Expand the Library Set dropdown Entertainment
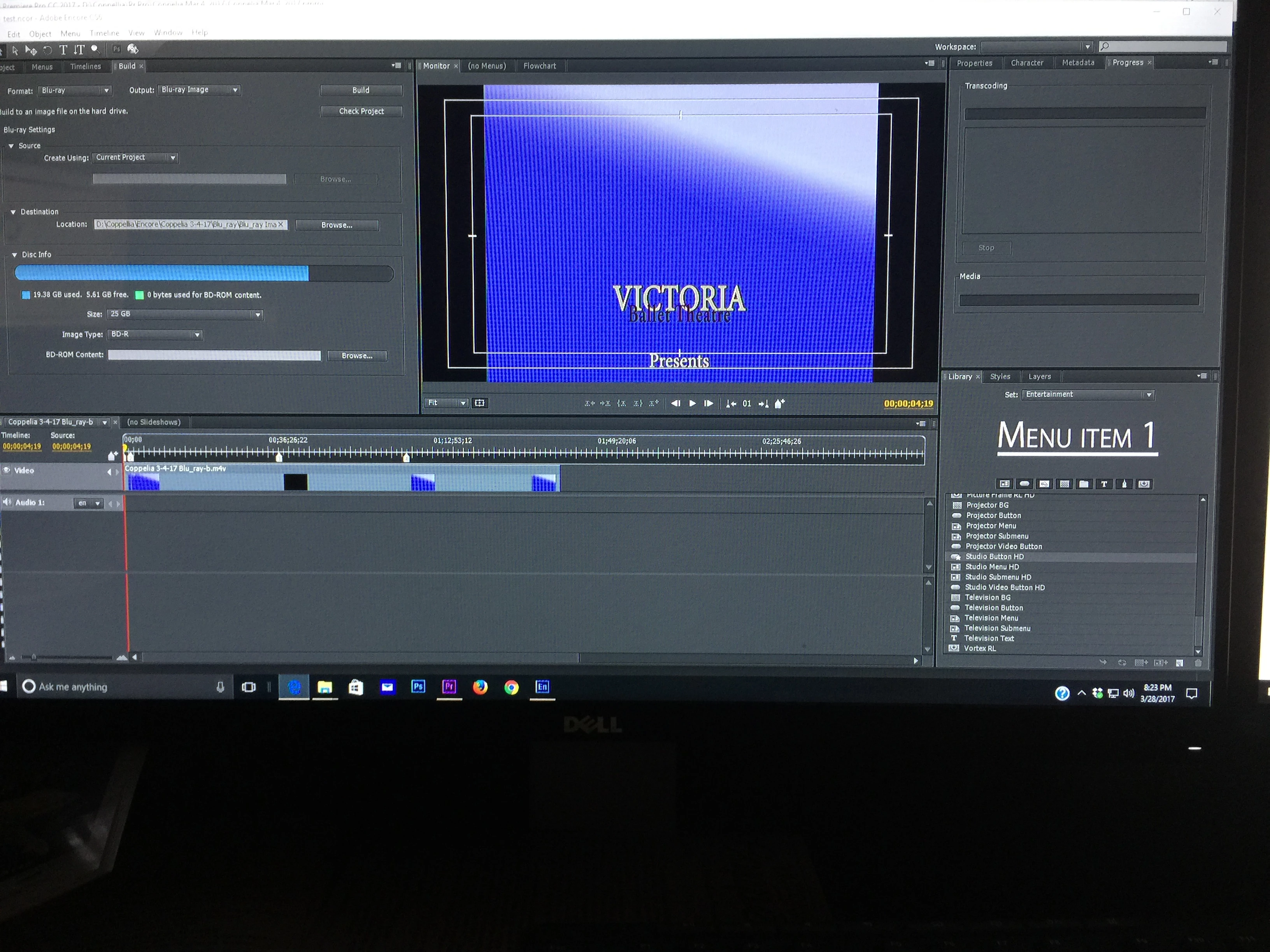The height and width of the screenshot is (952, 1270). tap(1088, 395)
